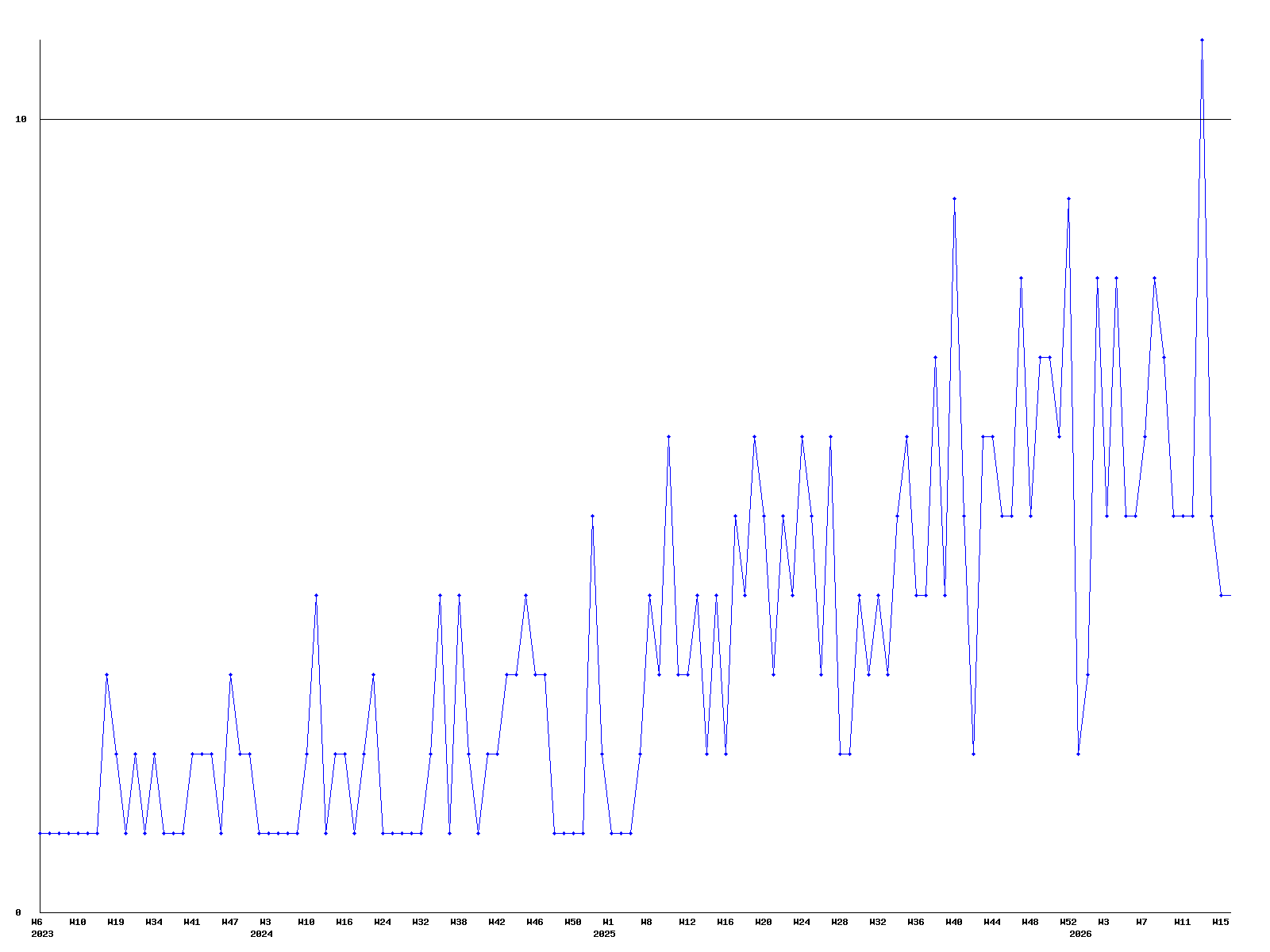Image resolution: width=1270 pixels, height=952 pixels.
Task: Click the W8 week label
Action: click(x=646, y=922)
